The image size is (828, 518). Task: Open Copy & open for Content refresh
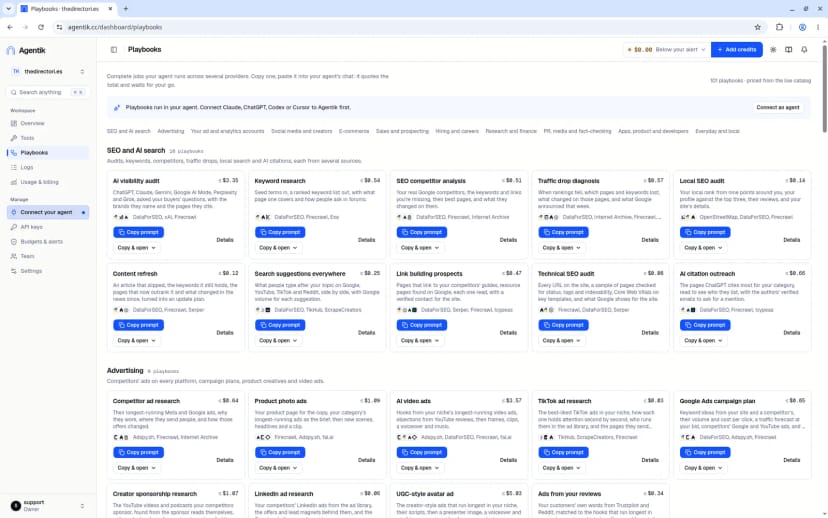(x=136, y=341)
